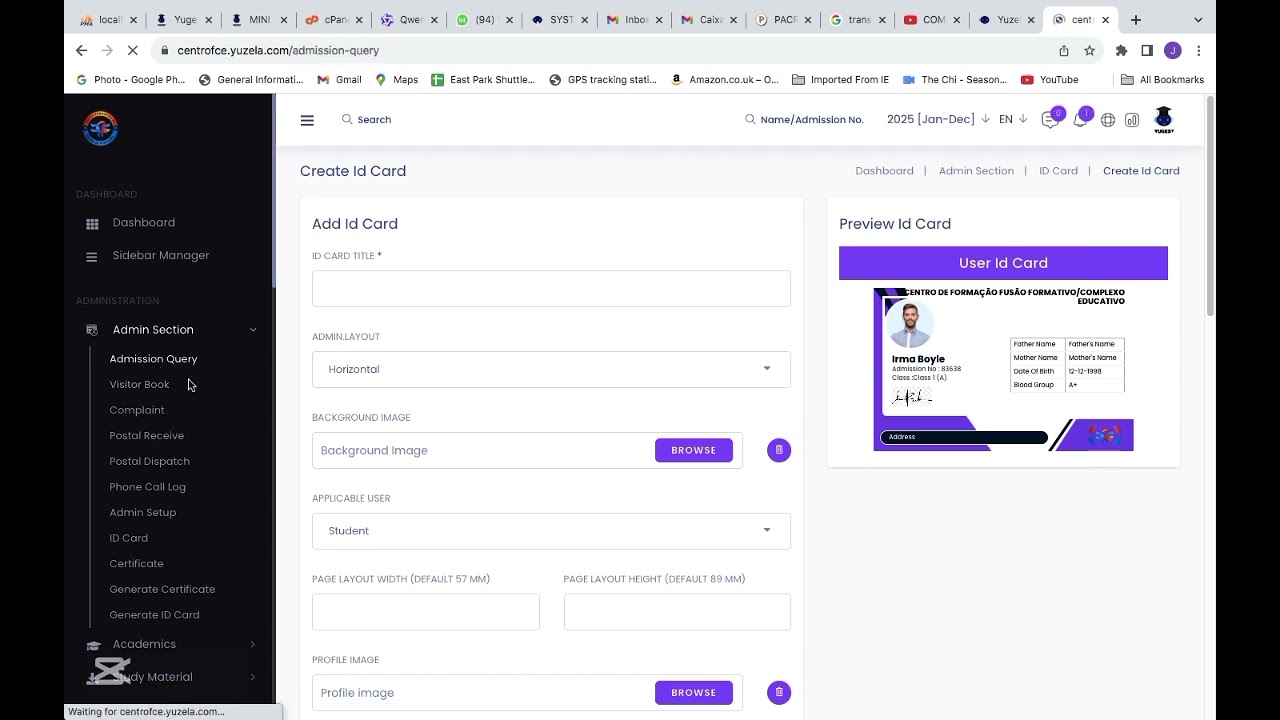Switch to the cPanel browser tab
This screenshot has height=720, width=1280.
click(x=336, y=20)
